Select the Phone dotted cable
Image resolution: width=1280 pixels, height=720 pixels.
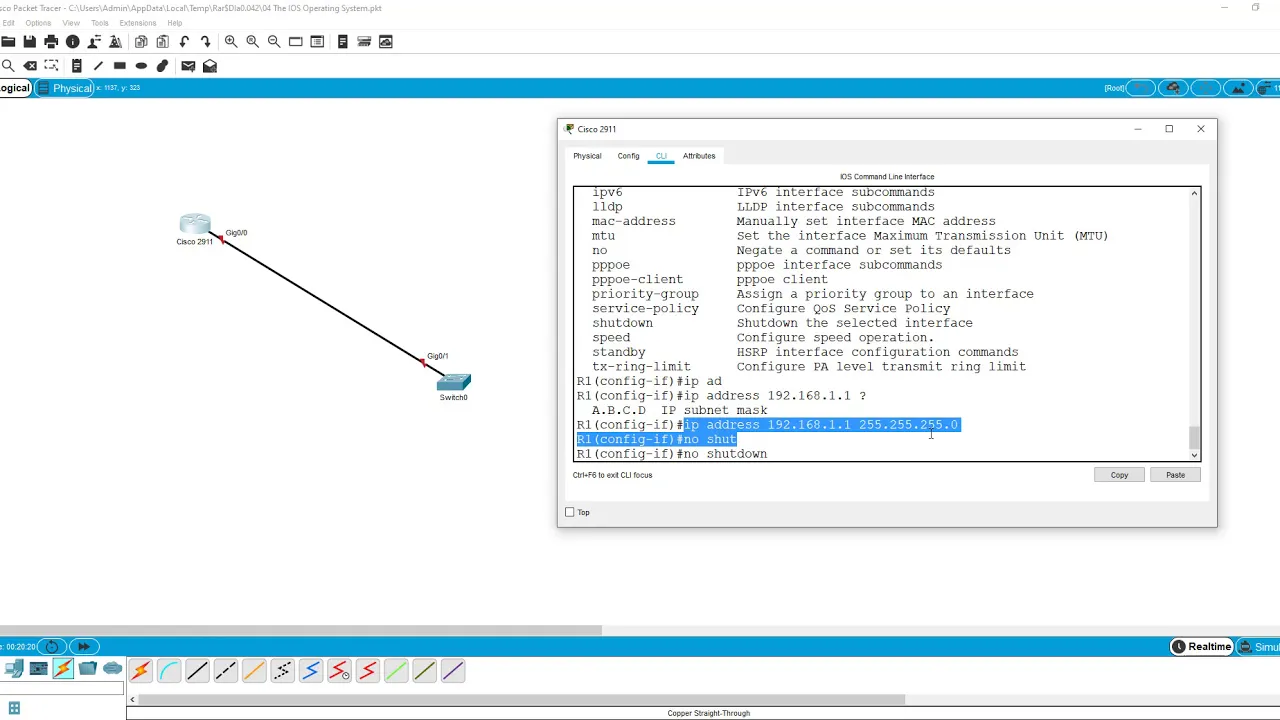282,671
